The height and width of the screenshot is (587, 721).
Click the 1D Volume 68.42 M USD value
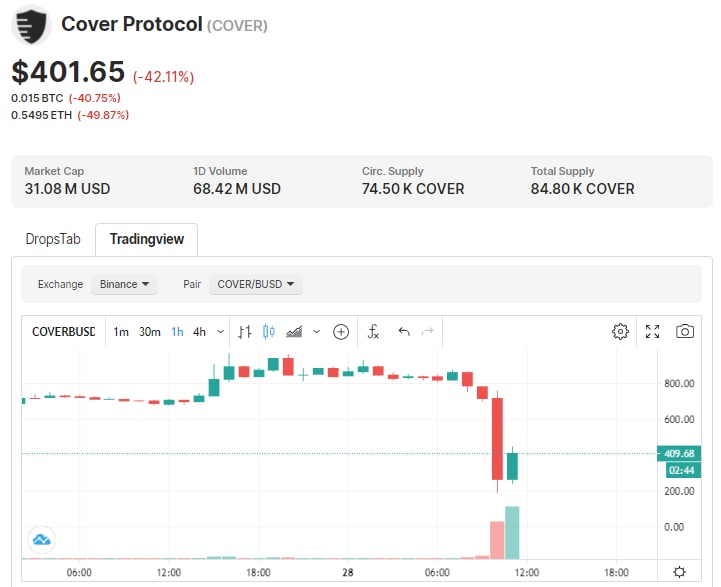[x=237, y=189]
